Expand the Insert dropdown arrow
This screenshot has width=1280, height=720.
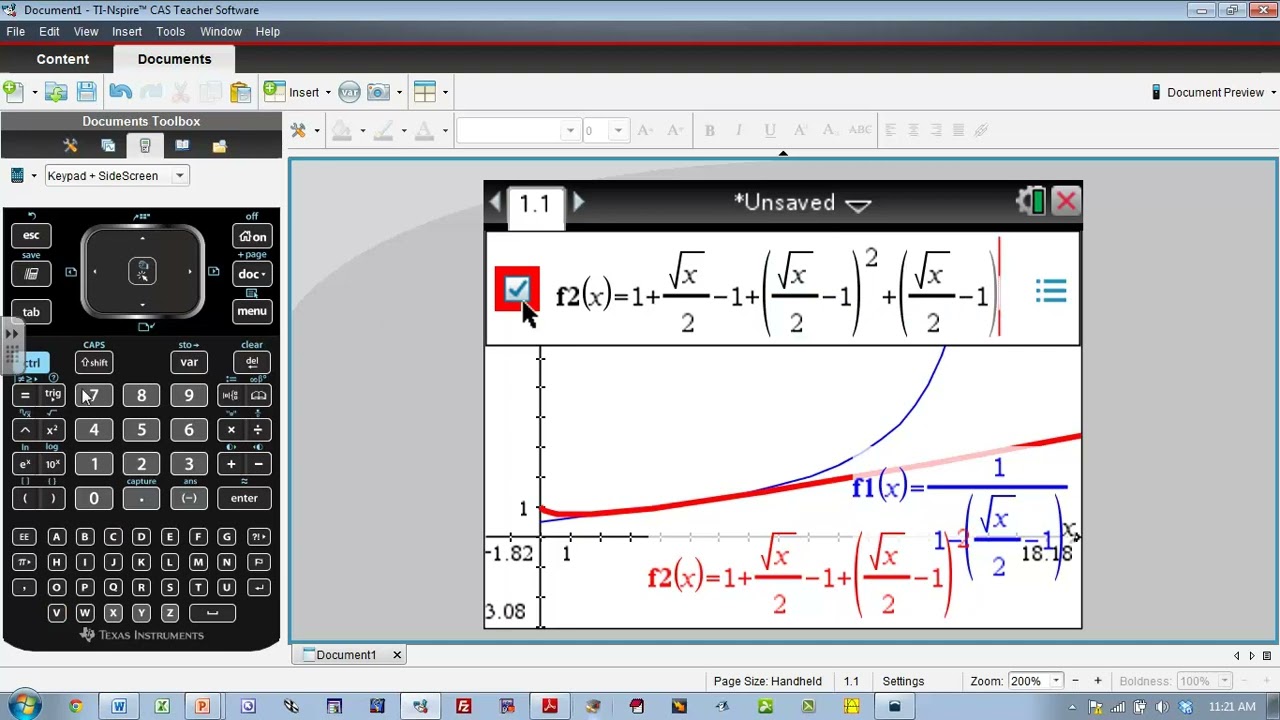click(328, 93)
